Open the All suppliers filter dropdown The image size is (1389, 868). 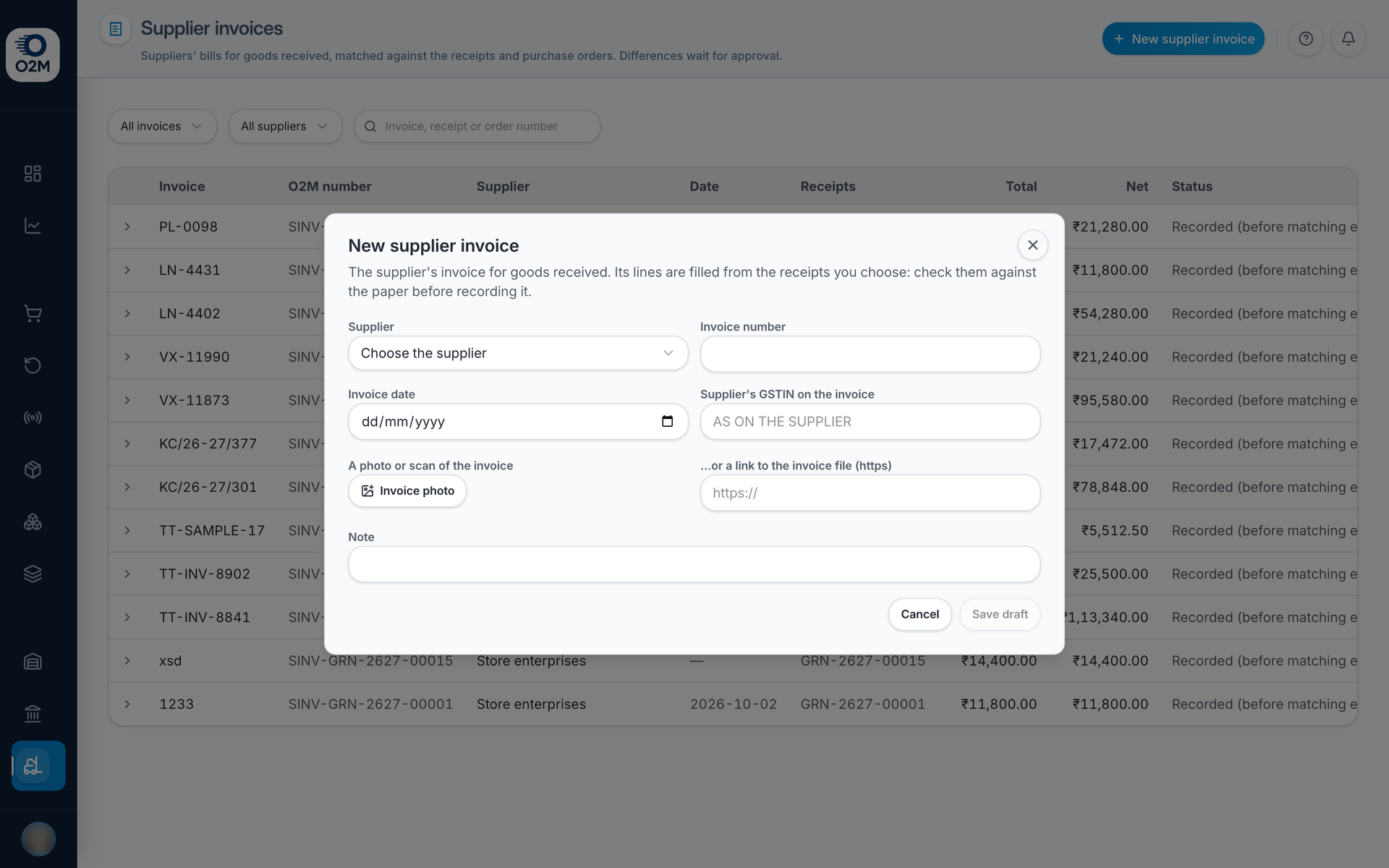(285, 127)
